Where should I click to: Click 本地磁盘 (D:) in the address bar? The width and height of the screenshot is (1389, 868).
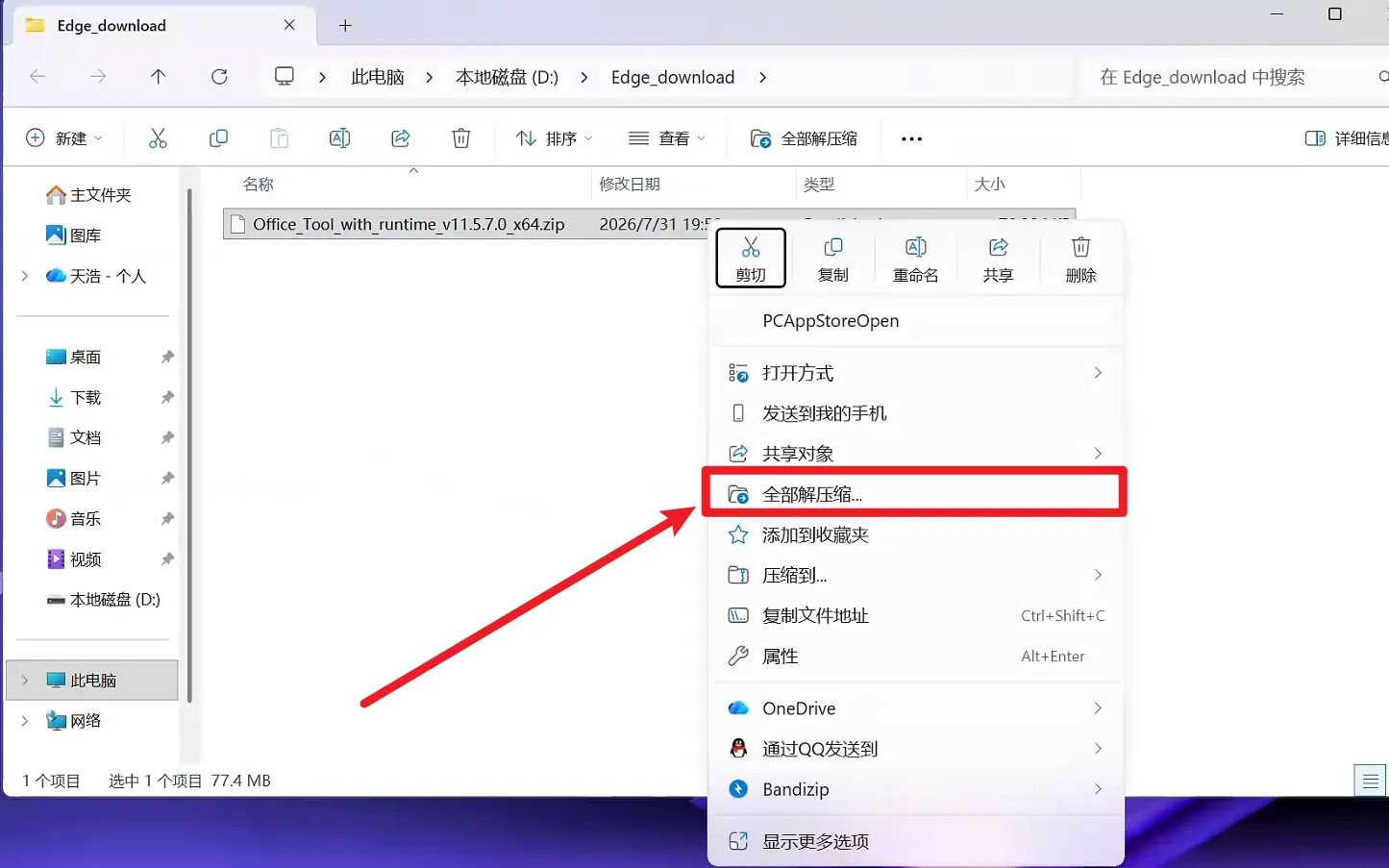[x=507, y=77]
